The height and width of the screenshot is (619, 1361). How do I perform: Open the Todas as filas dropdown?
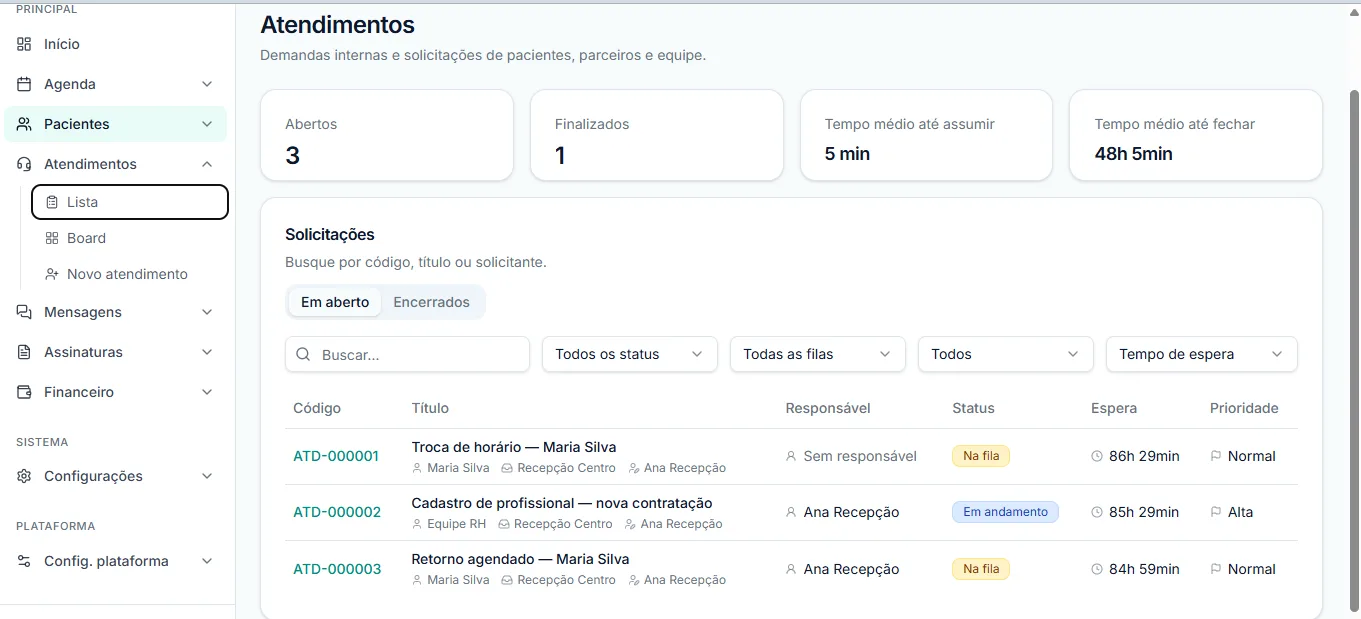tap(818, 354)
